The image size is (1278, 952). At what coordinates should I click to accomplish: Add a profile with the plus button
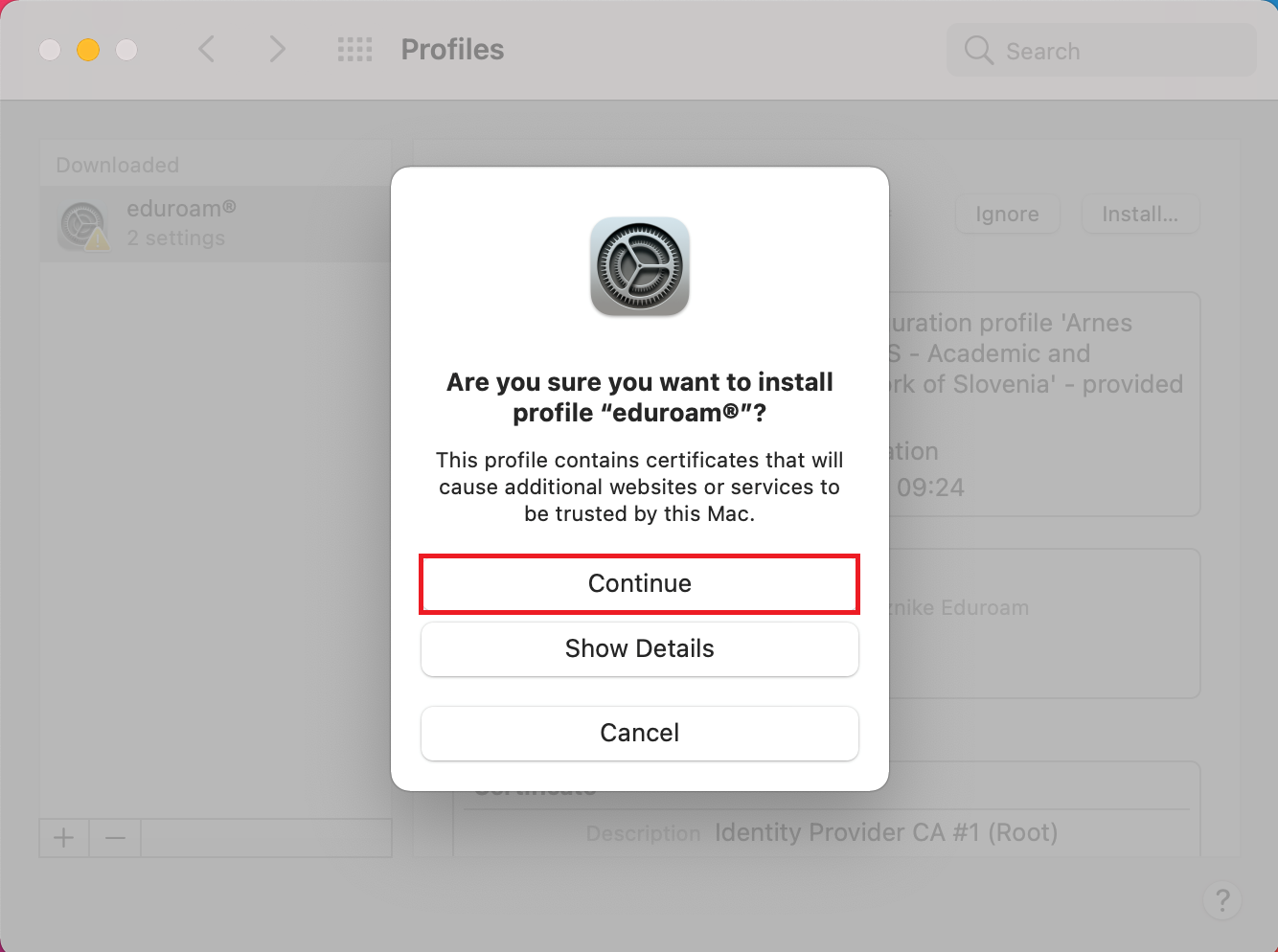click(x=64, y=838)
